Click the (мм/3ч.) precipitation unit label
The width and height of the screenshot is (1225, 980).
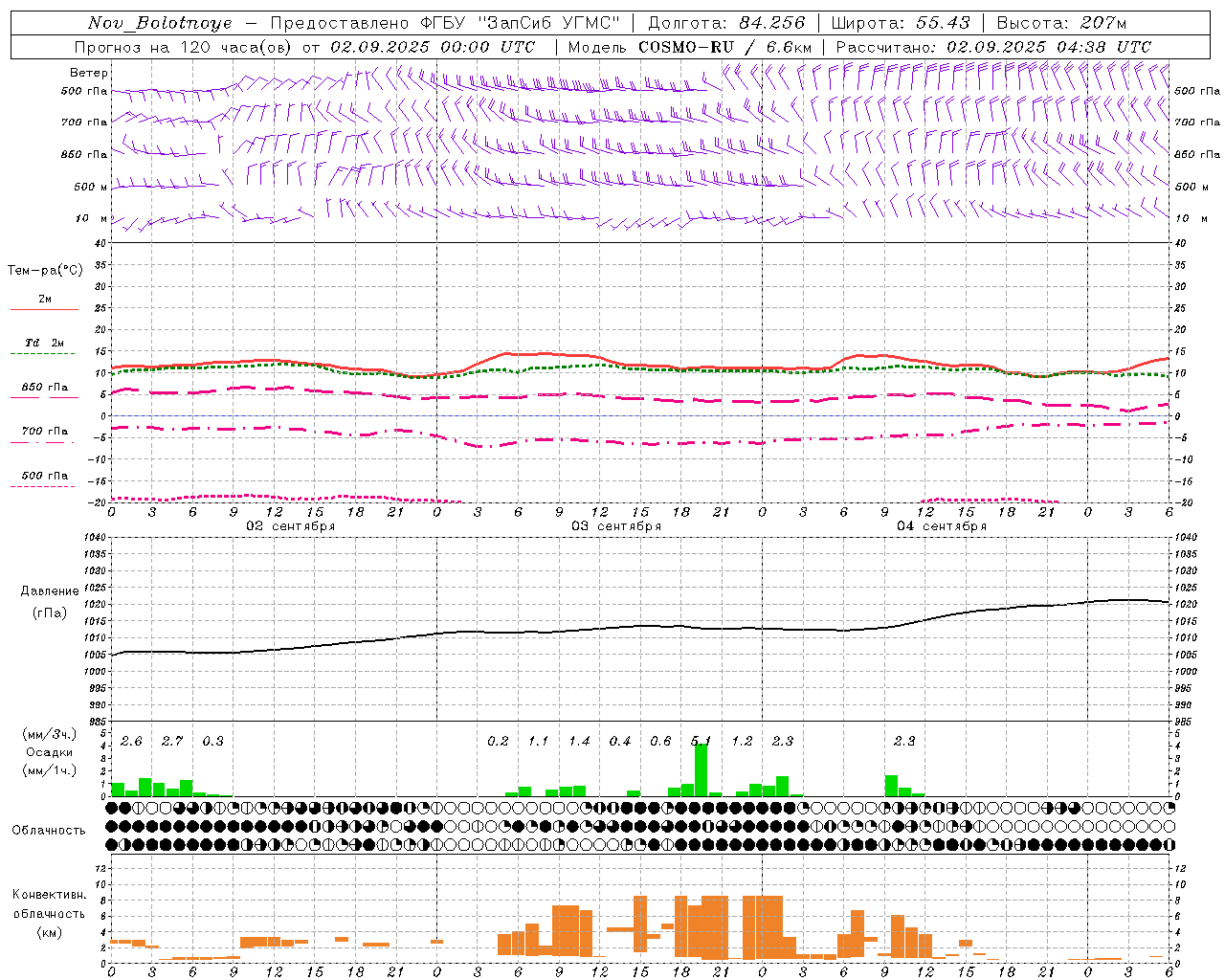(50, 735)
